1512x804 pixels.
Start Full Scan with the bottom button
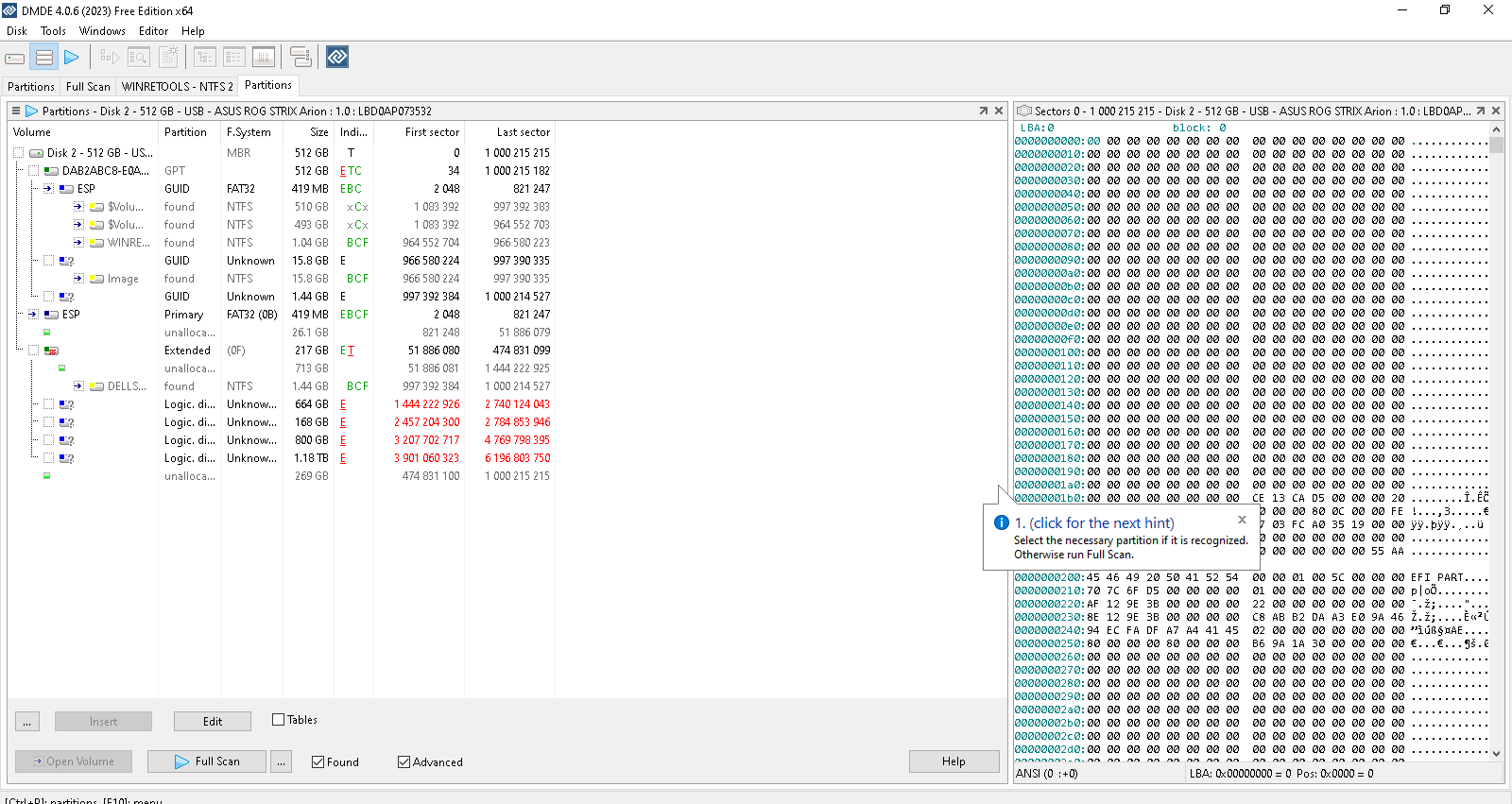[207, 761]
